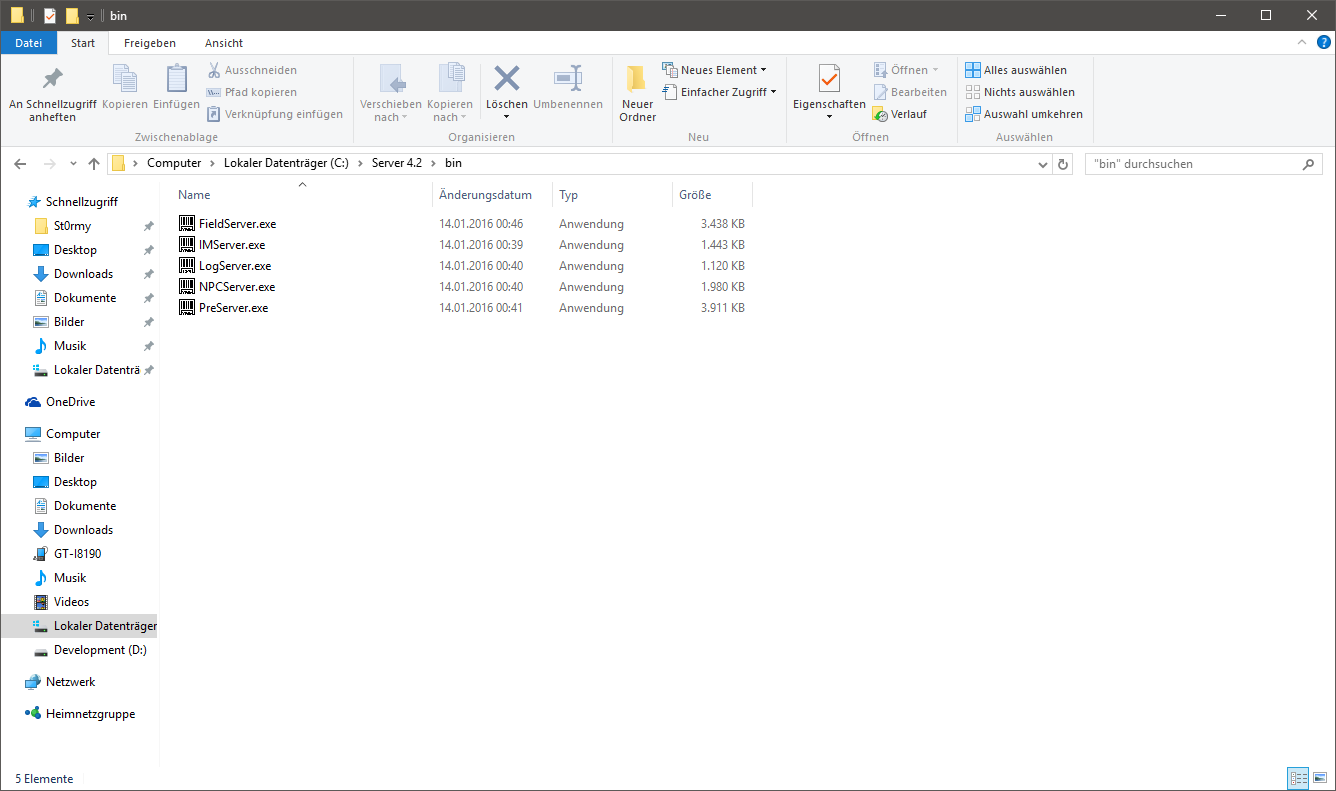
Task: Open the Datei menu tab
Action: [29, 43]
